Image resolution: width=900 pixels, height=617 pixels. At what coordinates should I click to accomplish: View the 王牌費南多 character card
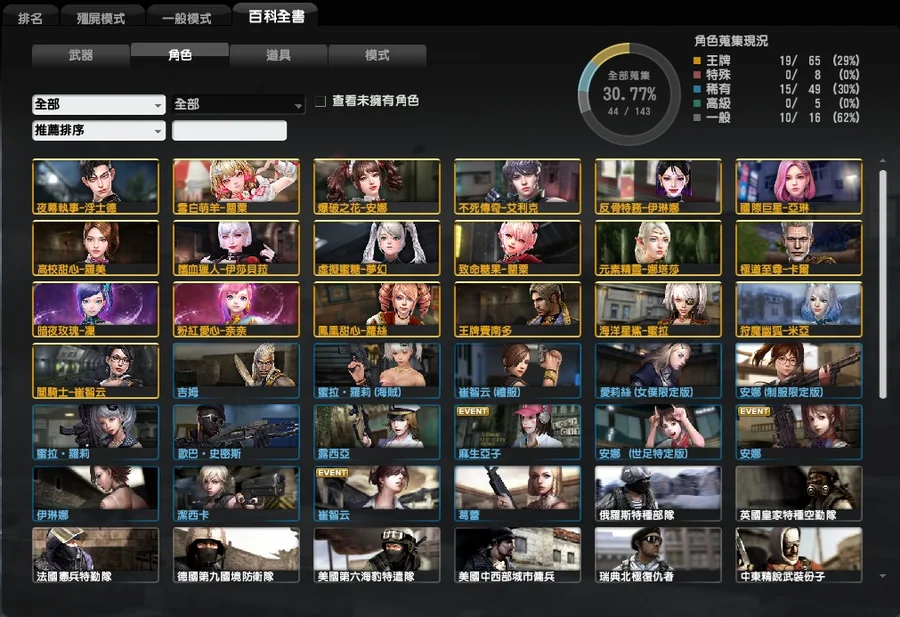517,309
